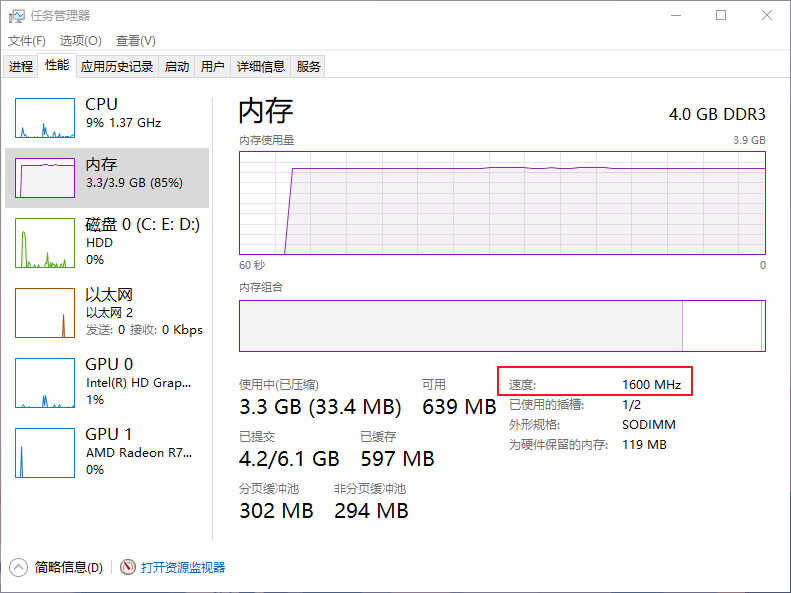Collapse view with 简略信息 arrow icon
The image size is (791, 593).
coord(18,567)
